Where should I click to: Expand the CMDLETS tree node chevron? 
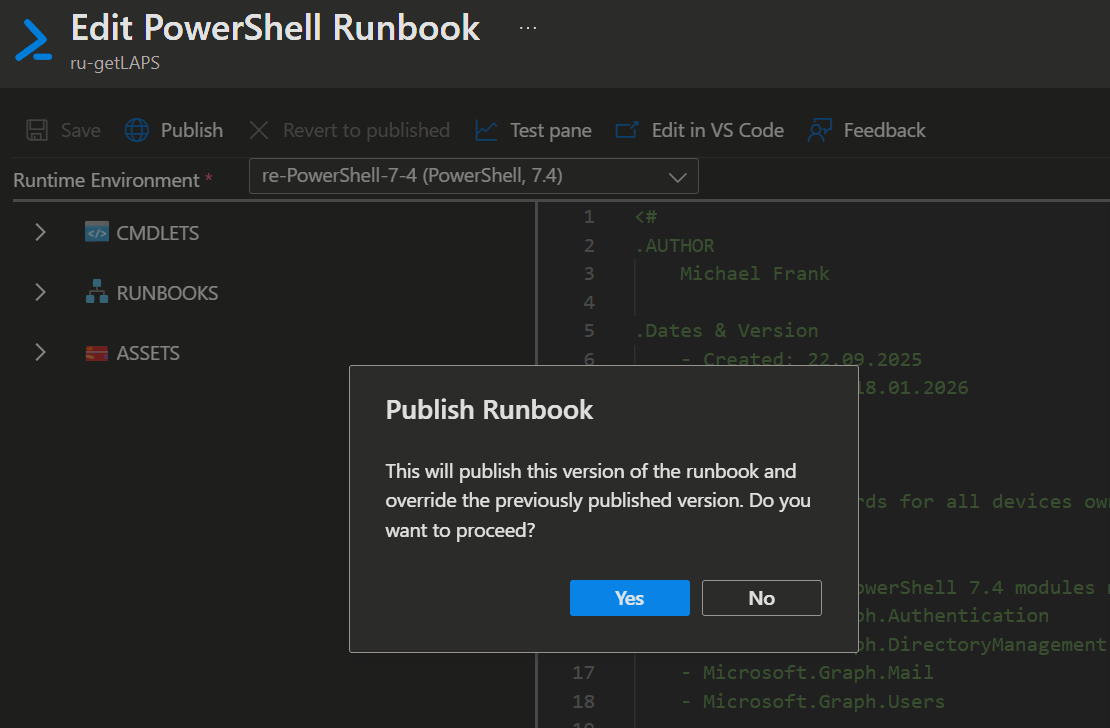click(x=40, y=233)
